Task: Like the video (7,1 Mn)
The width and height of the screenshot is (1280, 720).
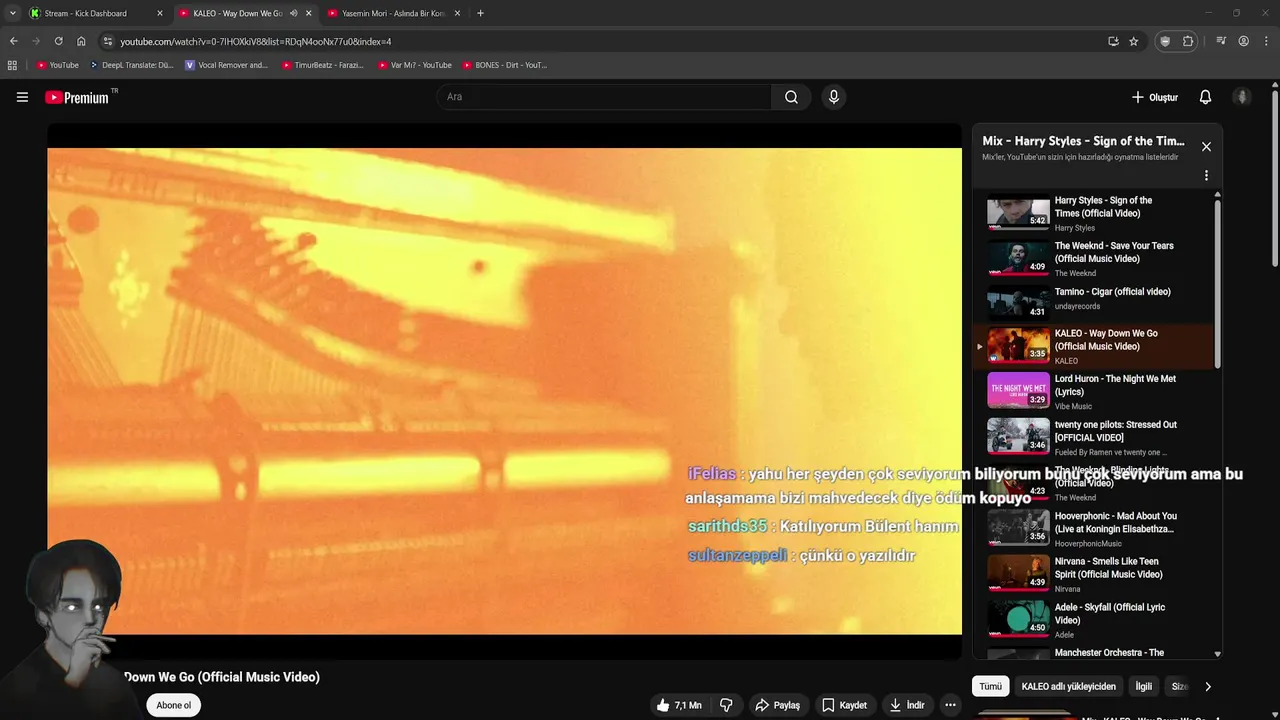Action: pos(679,705)
